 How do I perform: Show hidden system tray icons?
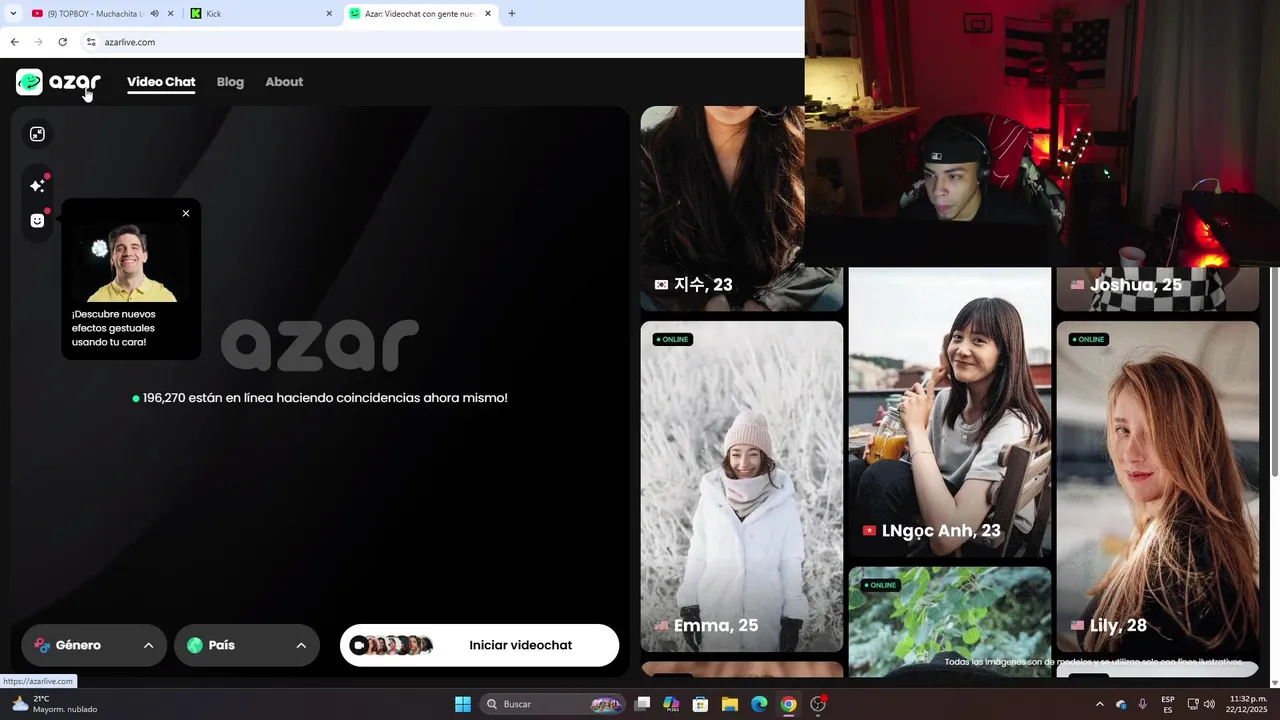[1100, 704]
